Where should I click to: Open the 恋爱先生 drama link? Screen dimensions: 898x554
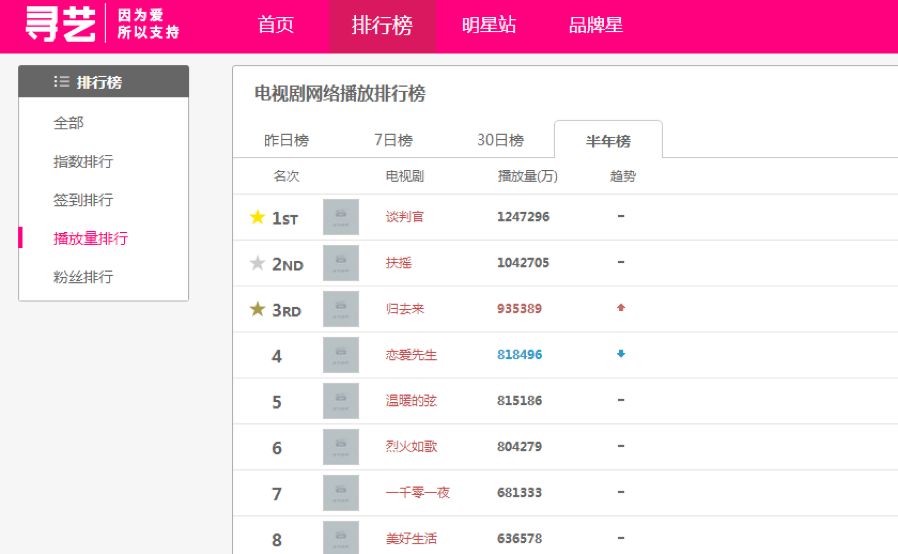[411, 354]
